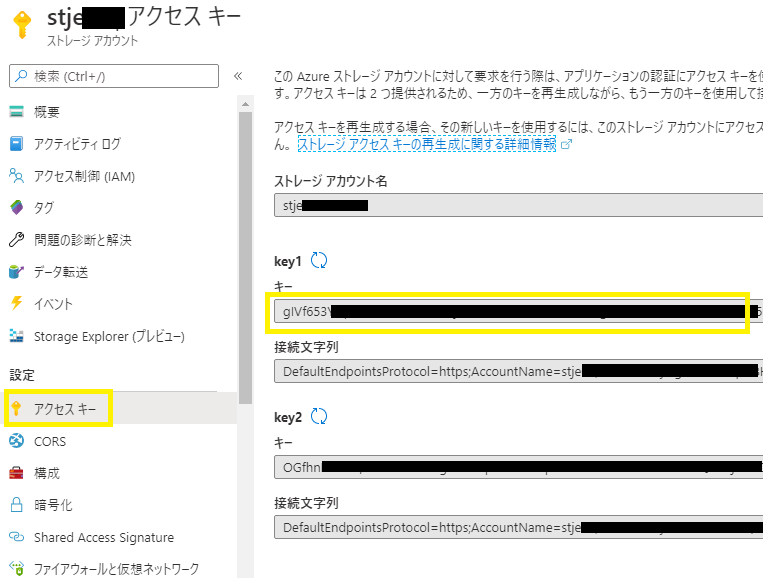Click the wrench icon for 問題の診断と解決
Screen dimensions: 763x578
tap(17, 239)
